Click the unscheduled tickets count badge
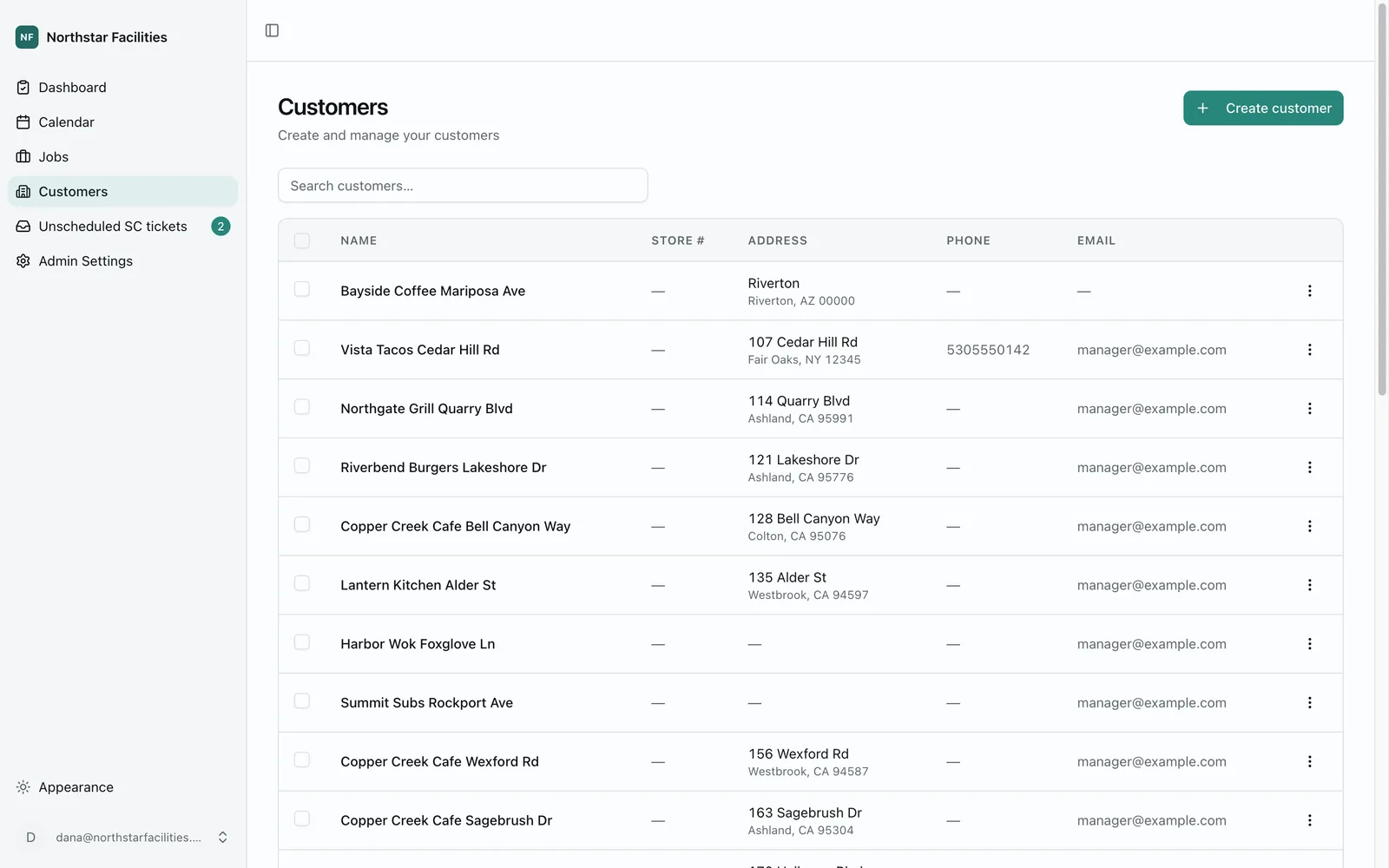Image resolution: width=1389 pixels, height=868 pixels. click(221, 227)
